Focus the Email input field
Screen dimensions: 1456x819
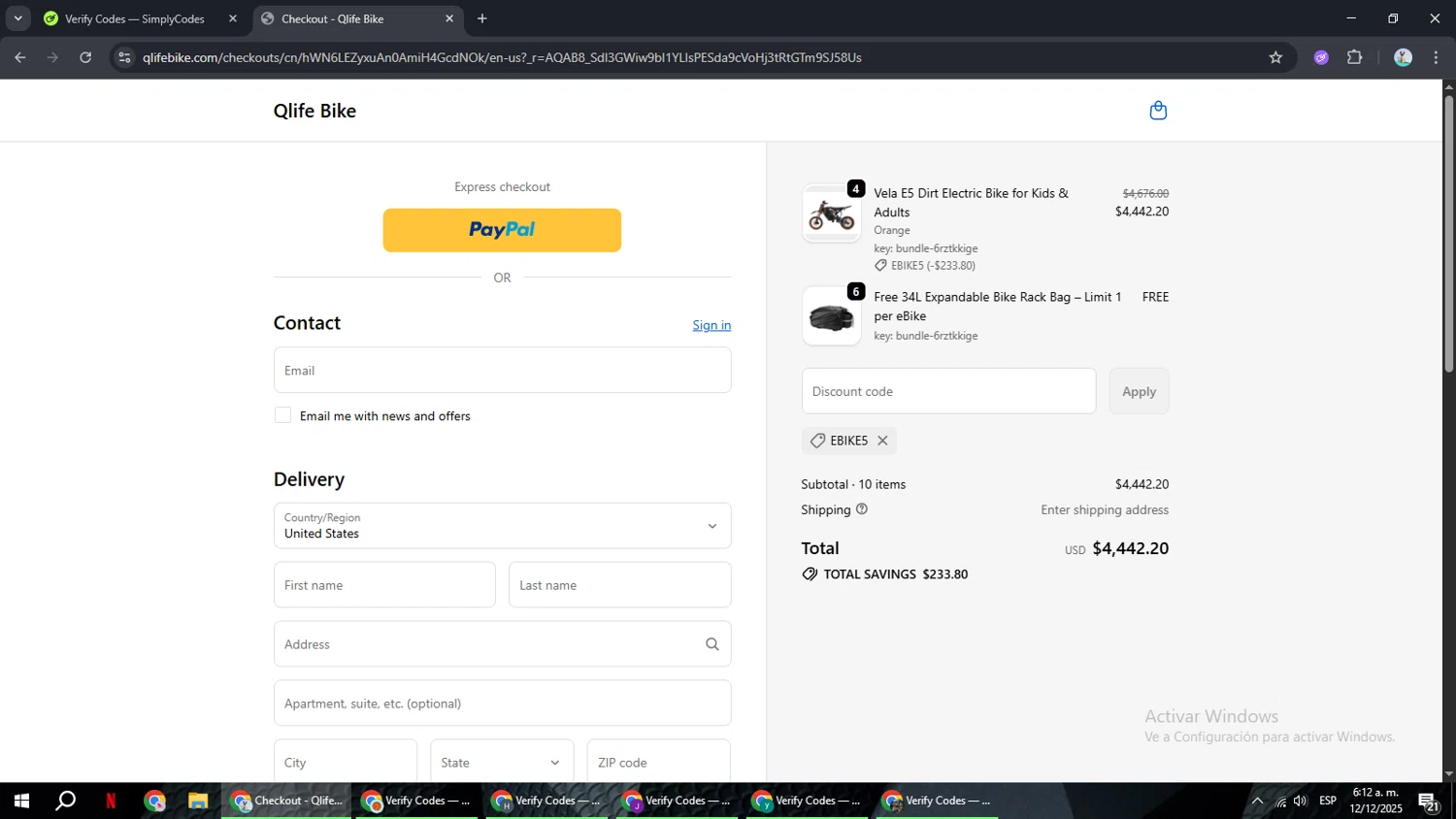click(x=502, y=370)
